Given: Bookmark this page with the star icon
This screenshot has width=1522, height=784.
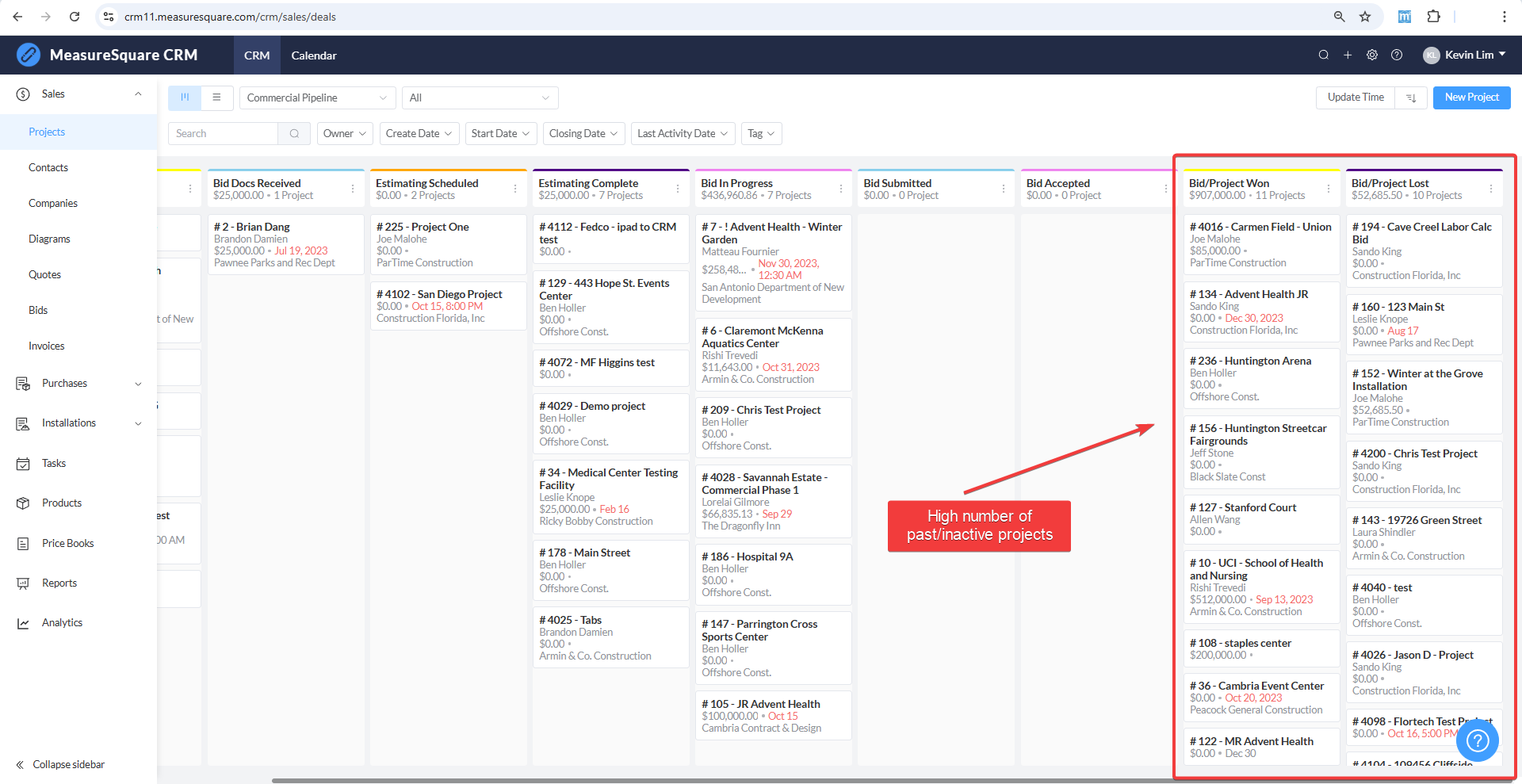Looking at the screenshot, I should 1365,17.
